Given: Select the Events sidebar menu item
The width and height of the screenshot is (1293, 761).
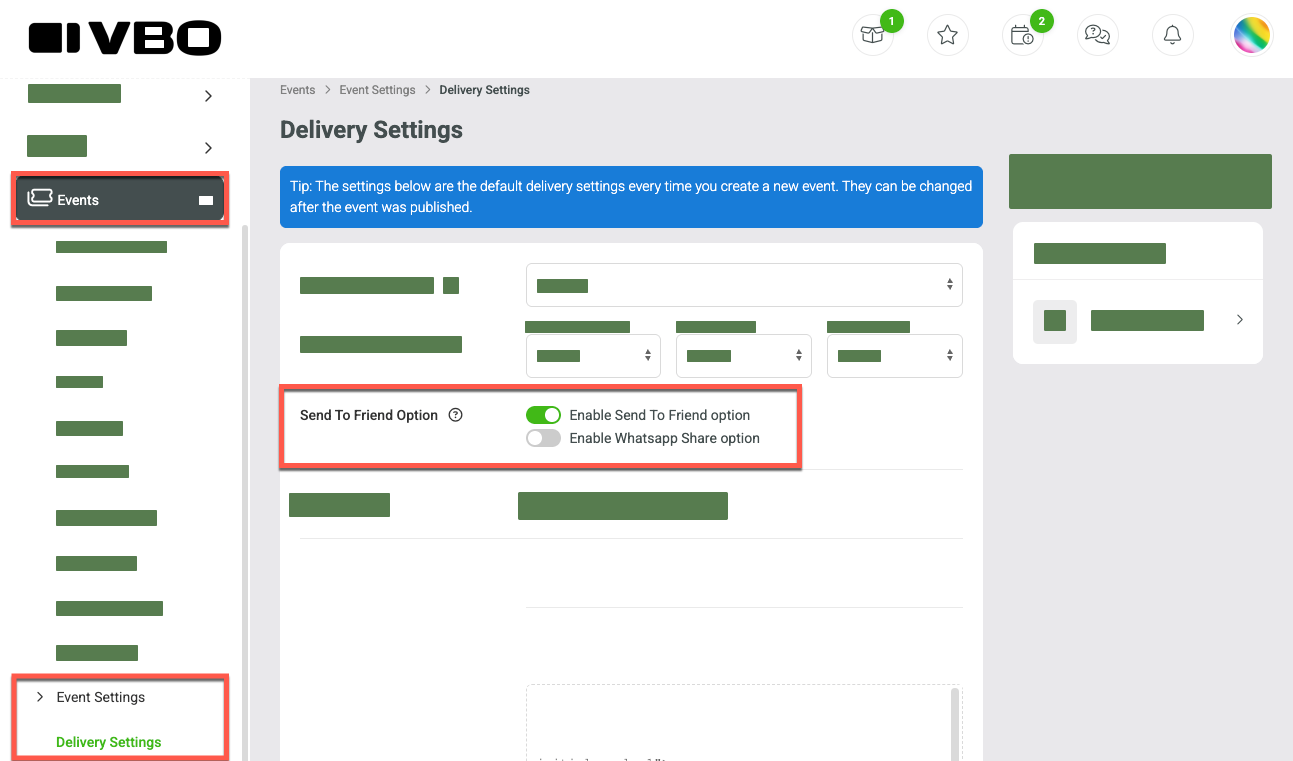Looking at the screenshot, I should tap(120, 199).
